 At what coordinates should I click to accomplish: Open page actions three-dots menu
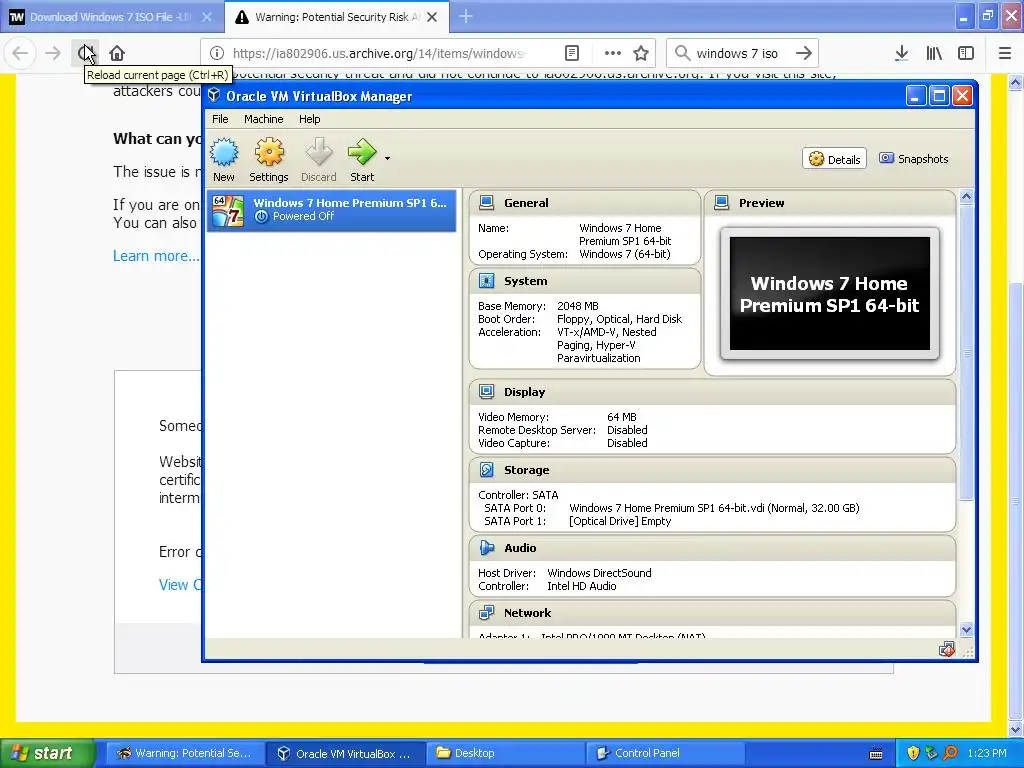(x=613, y=53)
